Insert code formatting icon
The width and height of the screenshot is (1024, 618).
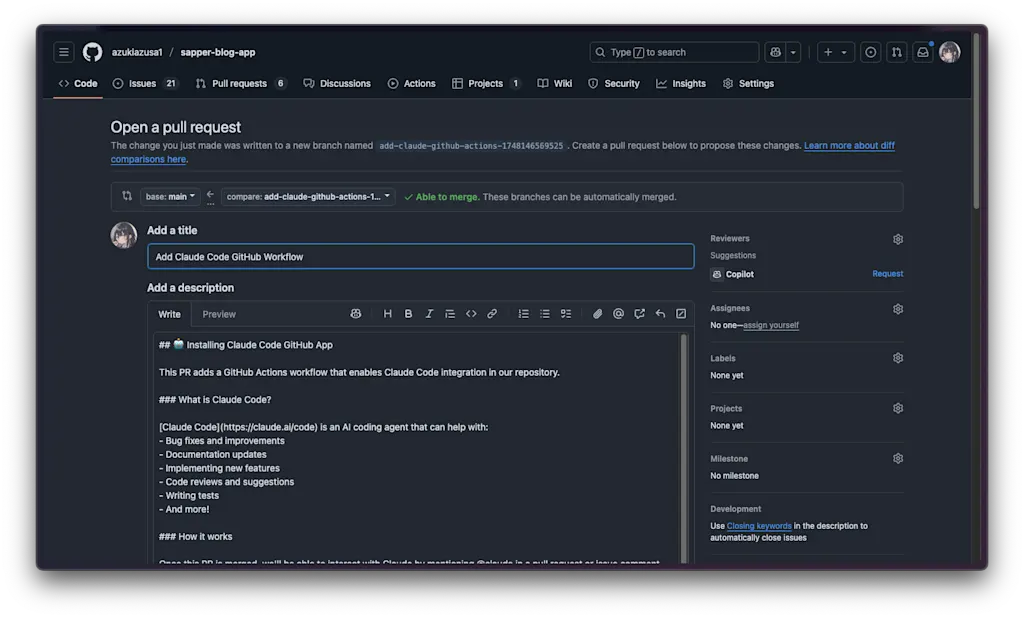pyautogui.click(x=471, y=314)
